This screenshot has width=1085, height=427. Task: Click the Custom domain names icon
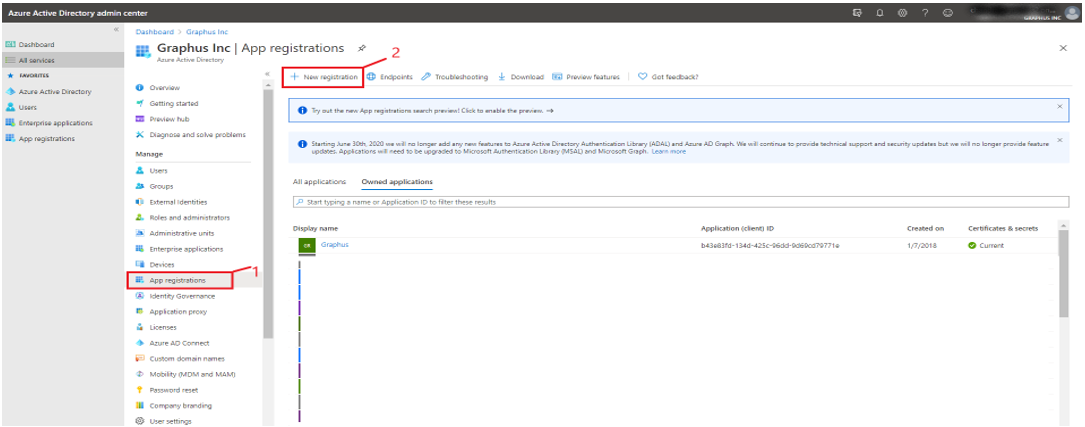[140, 358]
